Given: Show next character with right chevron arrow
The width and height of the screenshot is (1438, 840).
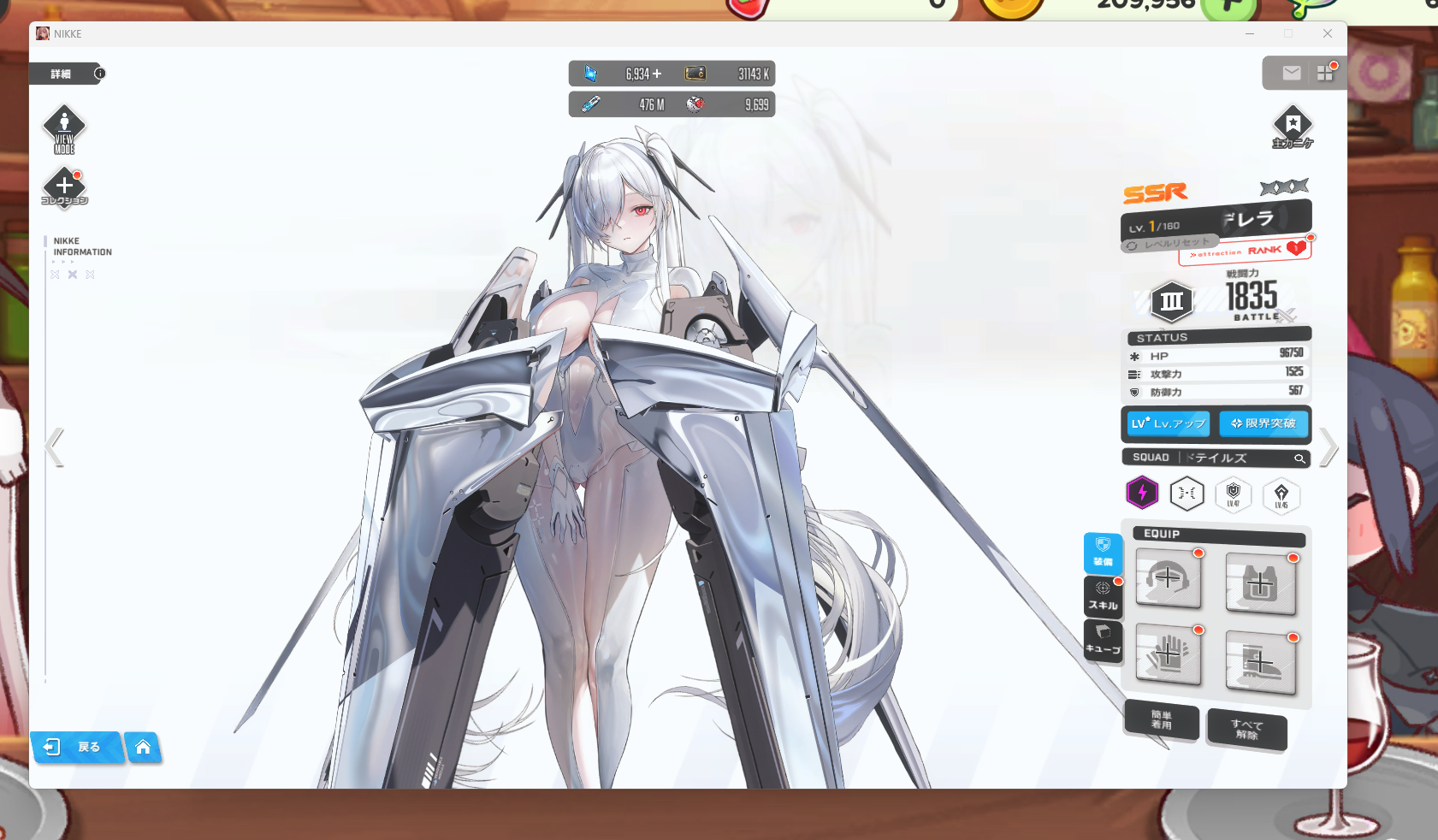Looking at the screenshot, I should coord(1328,447).
